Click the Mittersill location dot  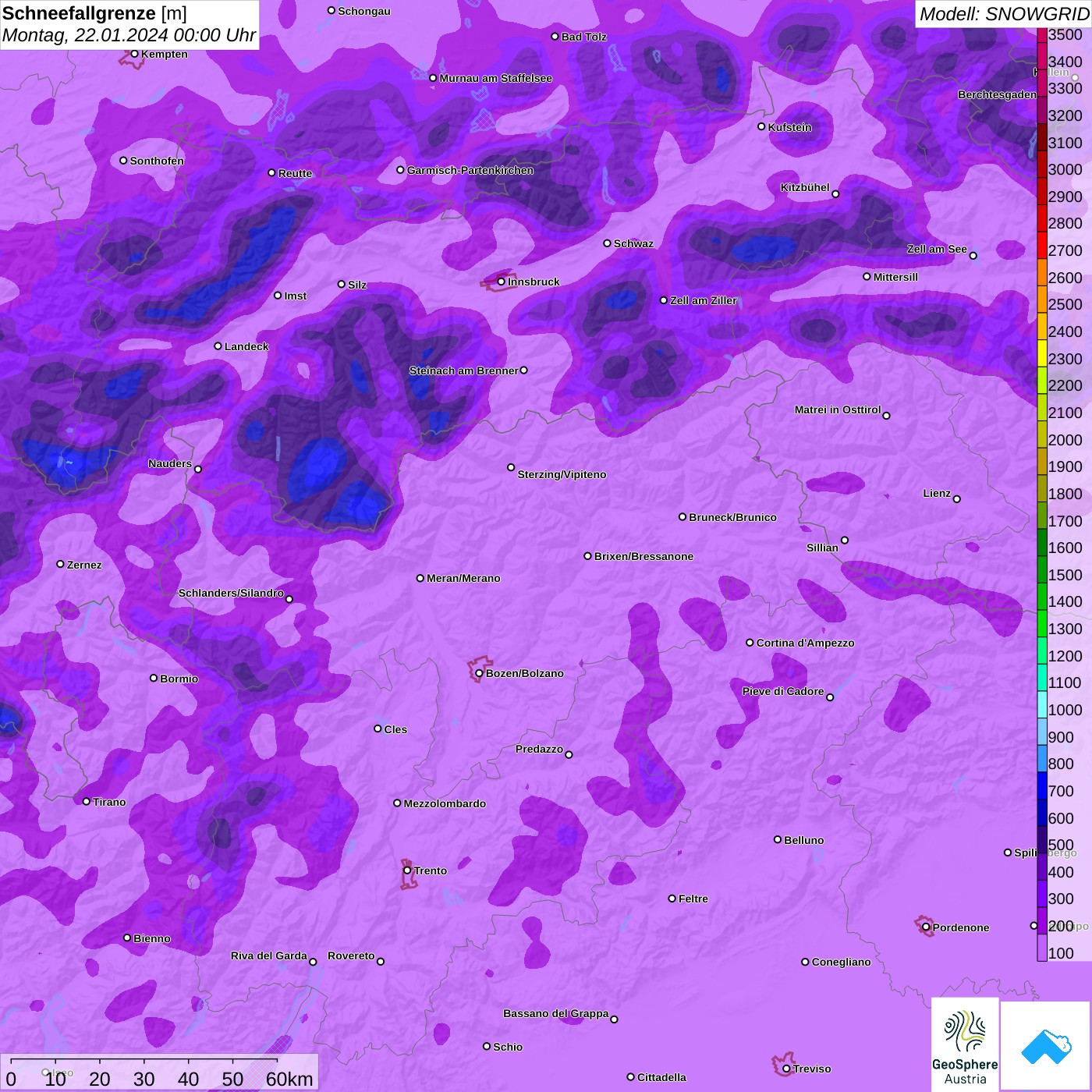point(867,276)
